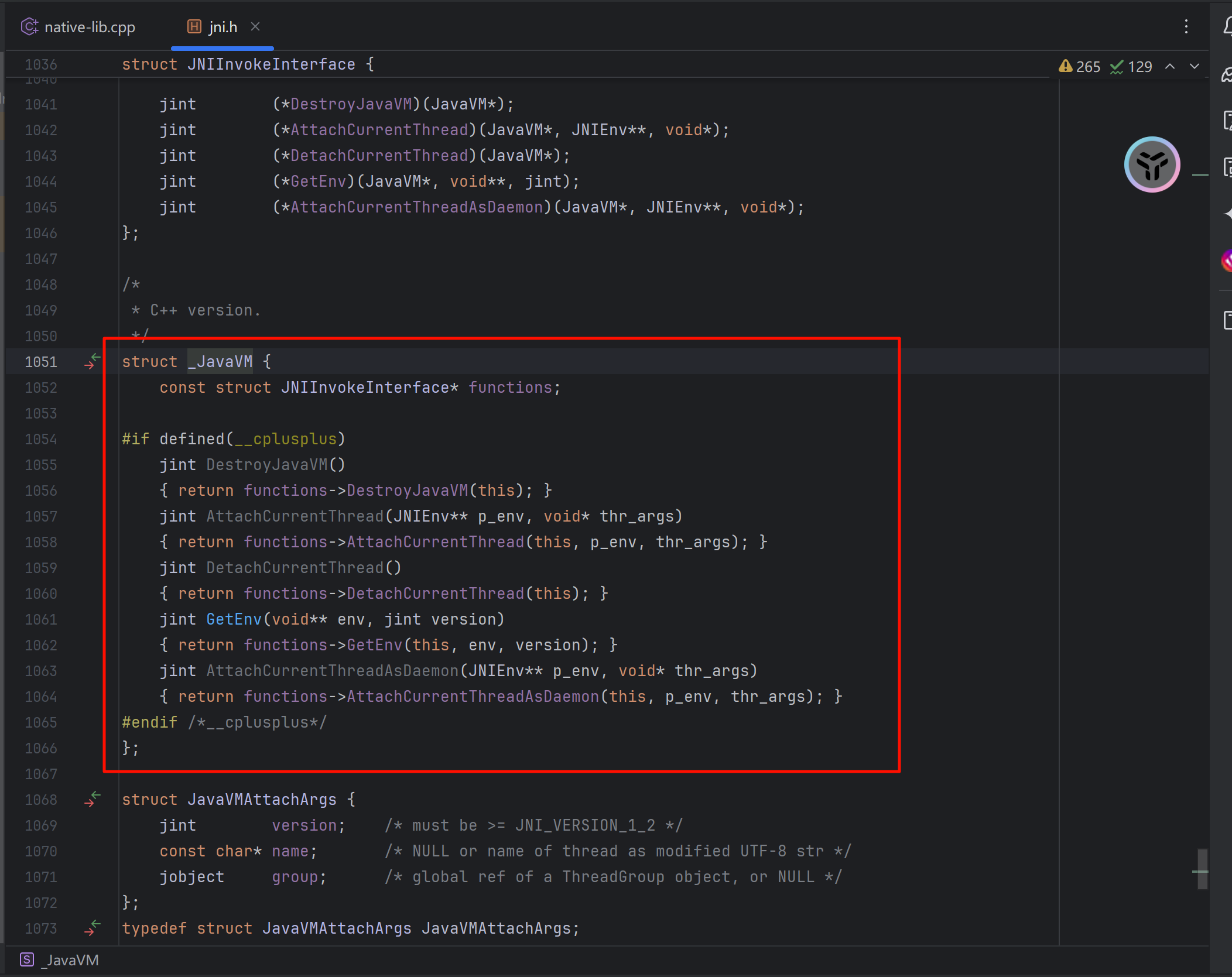1232x977 pixels.
Task: Click the floating AI assistant round icon
Action: tap(1151, 165)
